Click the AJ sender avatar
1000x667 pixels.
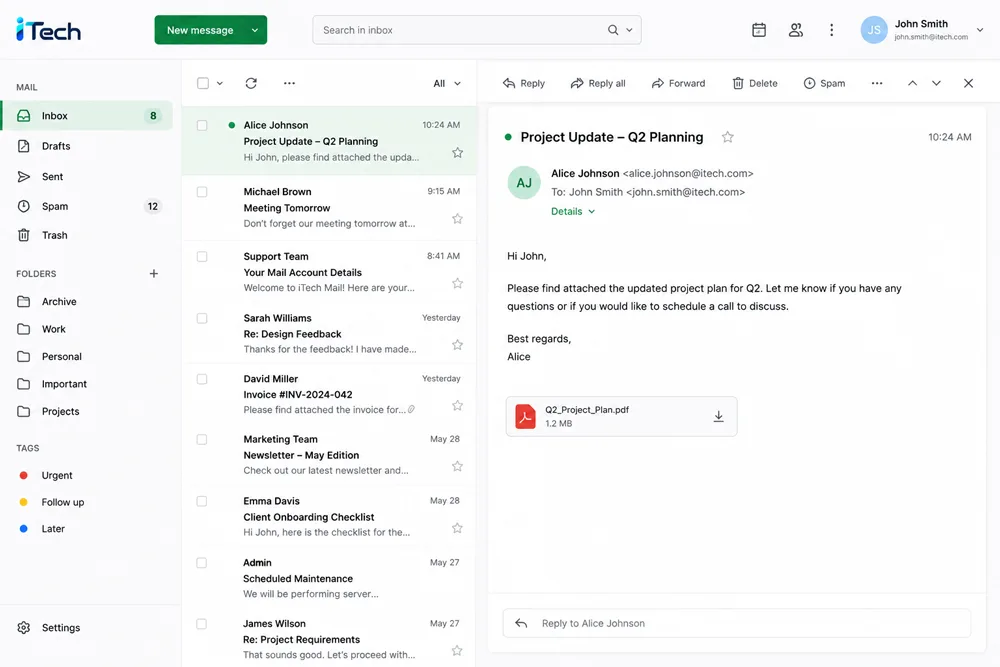524,183
